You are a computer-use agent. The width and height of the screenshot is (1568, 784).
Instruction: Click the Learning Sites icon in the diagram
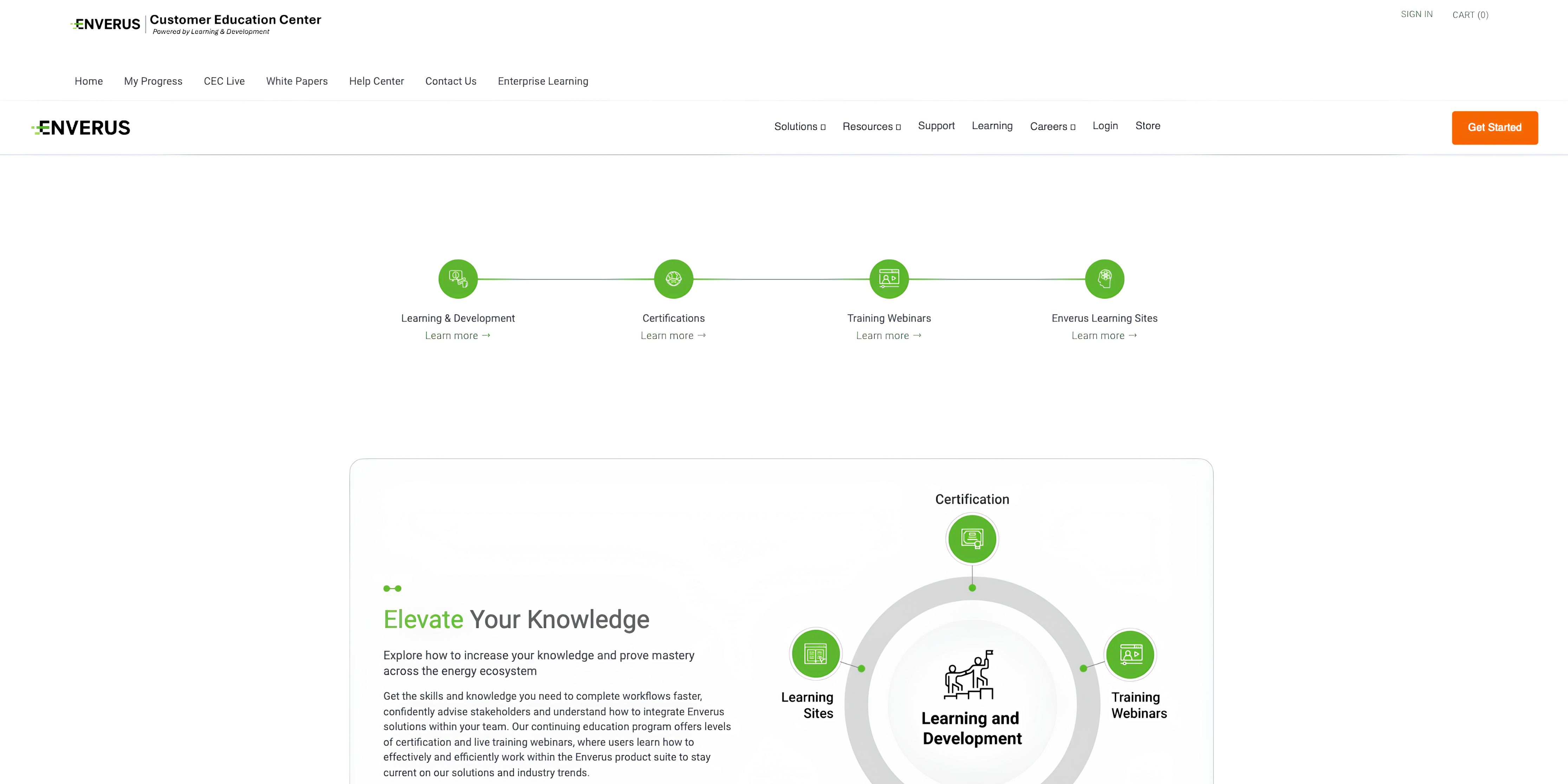816,654
